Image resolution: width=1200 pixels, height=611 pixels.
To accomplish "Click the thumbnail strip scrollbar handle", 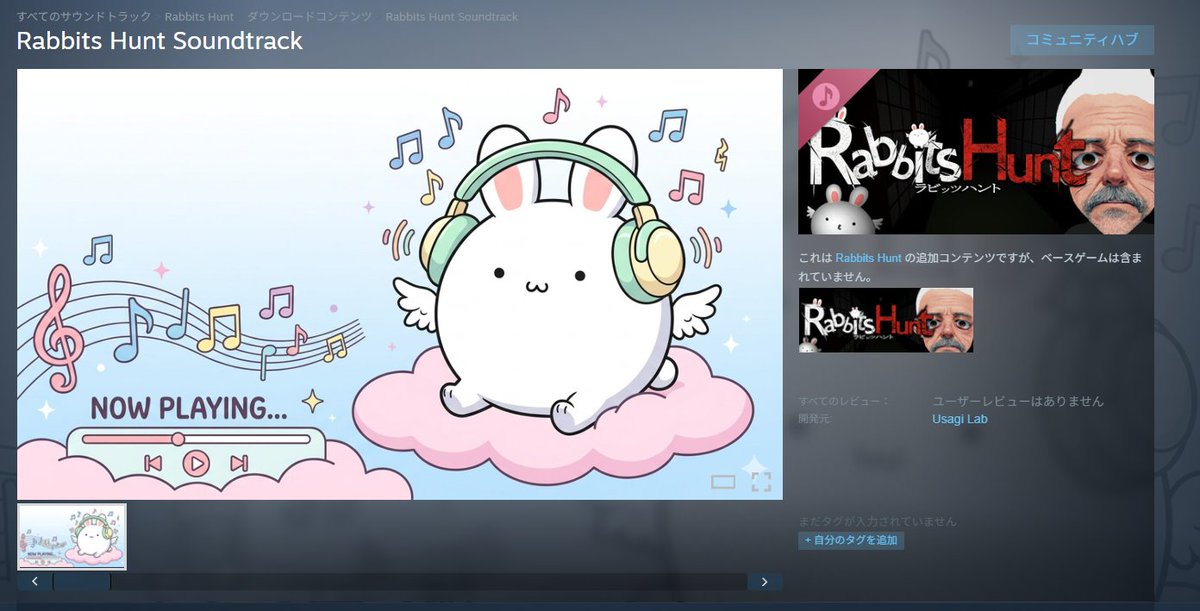I will click(82, 581).
